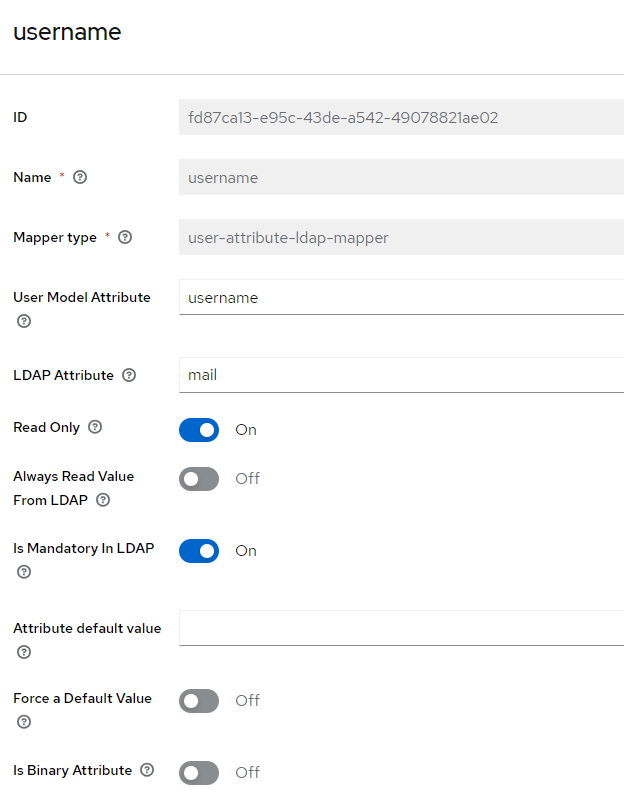Show help for Is Binary Attribute
624x805 pixels.
[147, 770]
